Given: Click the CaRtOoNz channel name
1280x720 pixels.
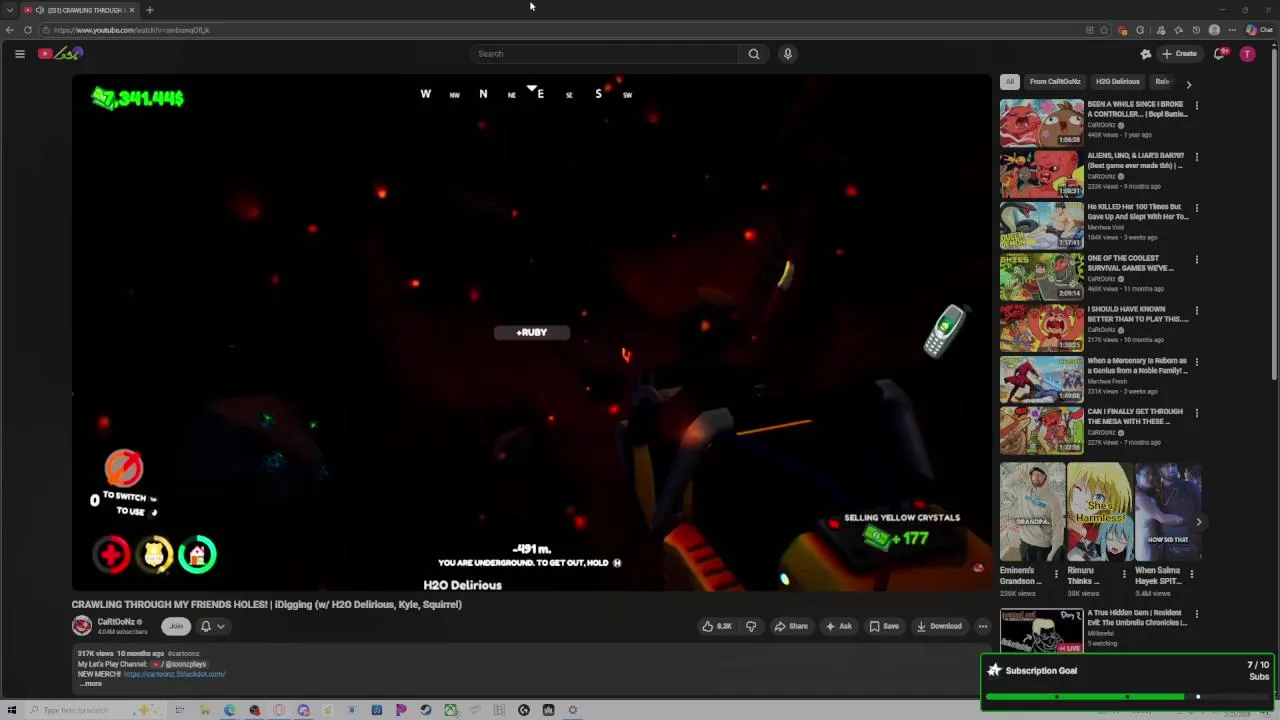Looking at the screenshot, I should [116, 622].
